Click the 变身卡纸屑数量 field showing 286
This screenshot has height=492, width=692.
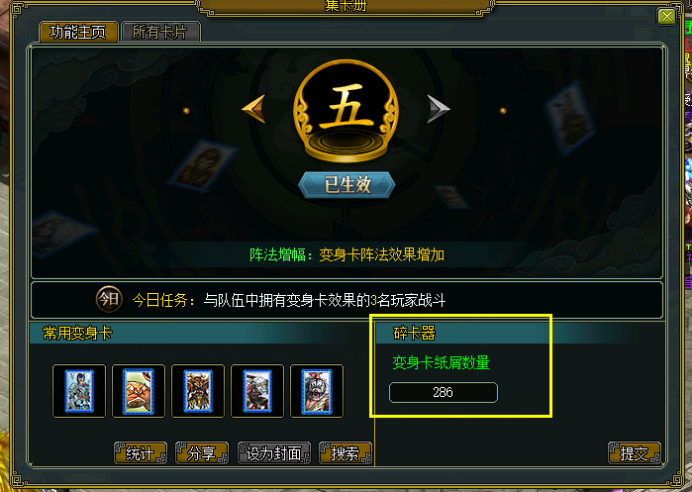443,392
